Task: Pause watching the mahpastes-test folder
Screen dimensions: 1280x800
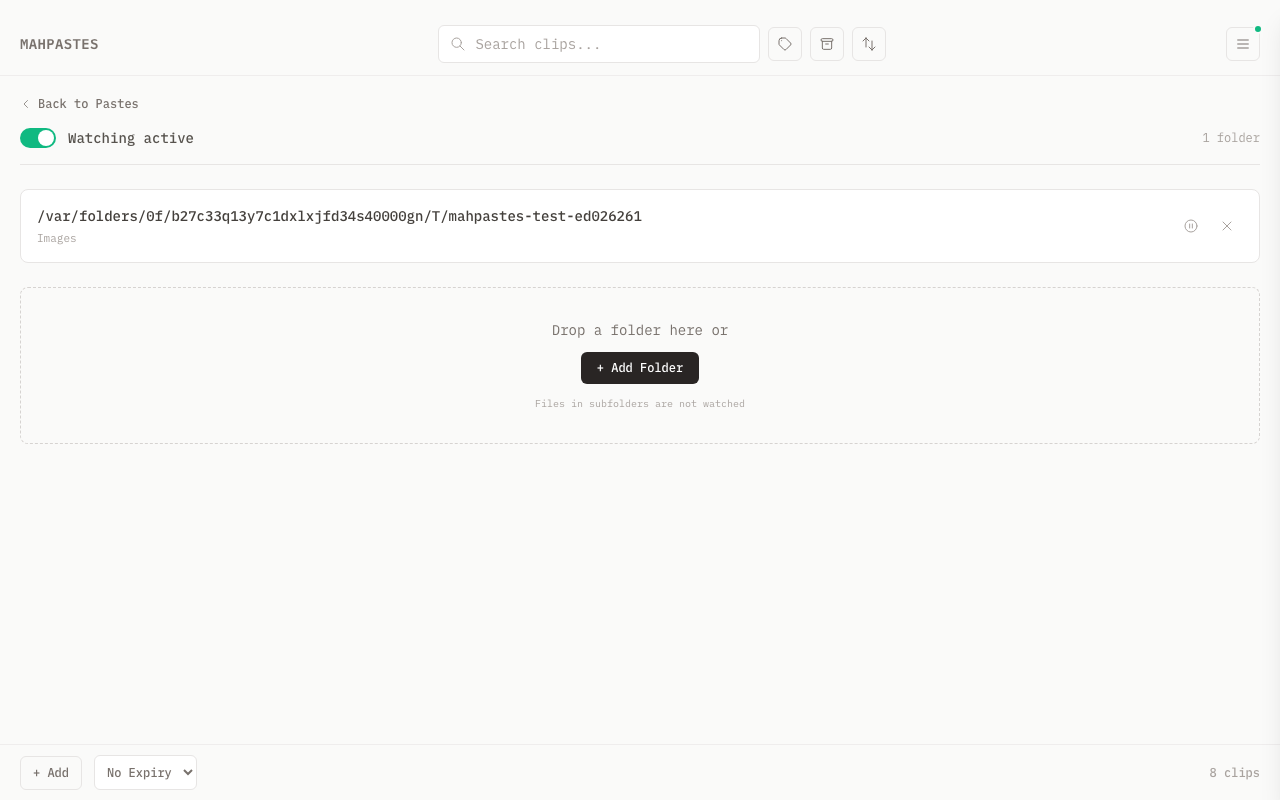Action: pos(1191,226)
